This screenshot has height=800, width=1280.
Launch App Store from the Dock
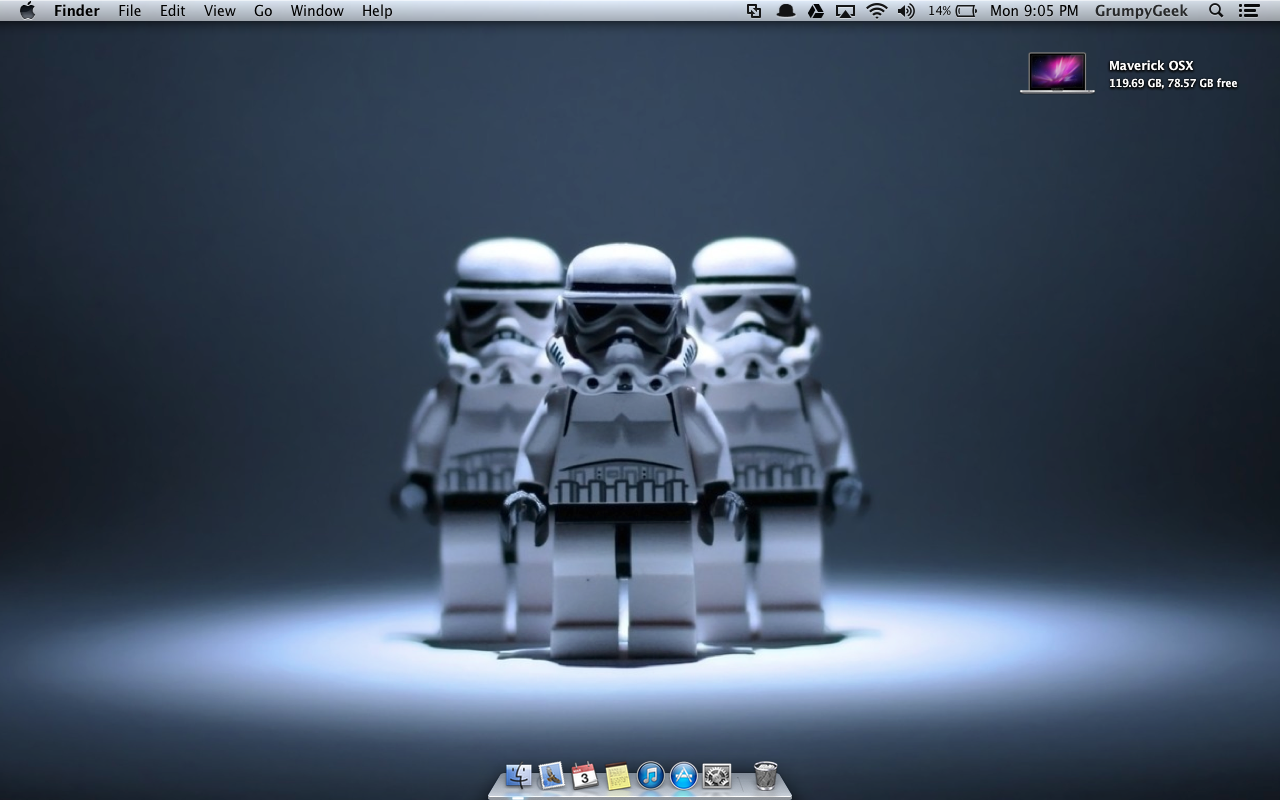pos(684,775)
